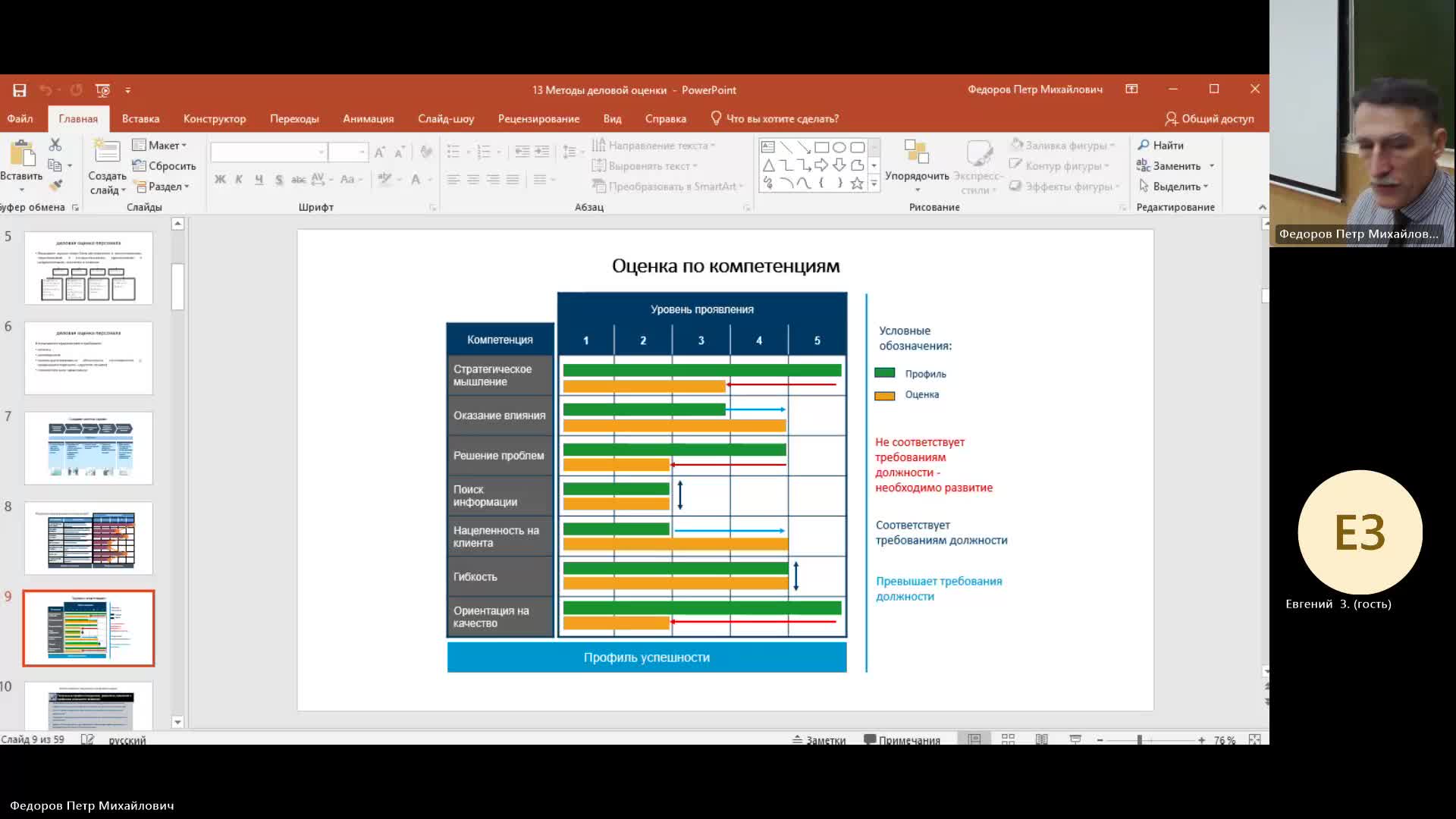
Task: Click spell check icon in status bar
Action: tap(88, 739)
